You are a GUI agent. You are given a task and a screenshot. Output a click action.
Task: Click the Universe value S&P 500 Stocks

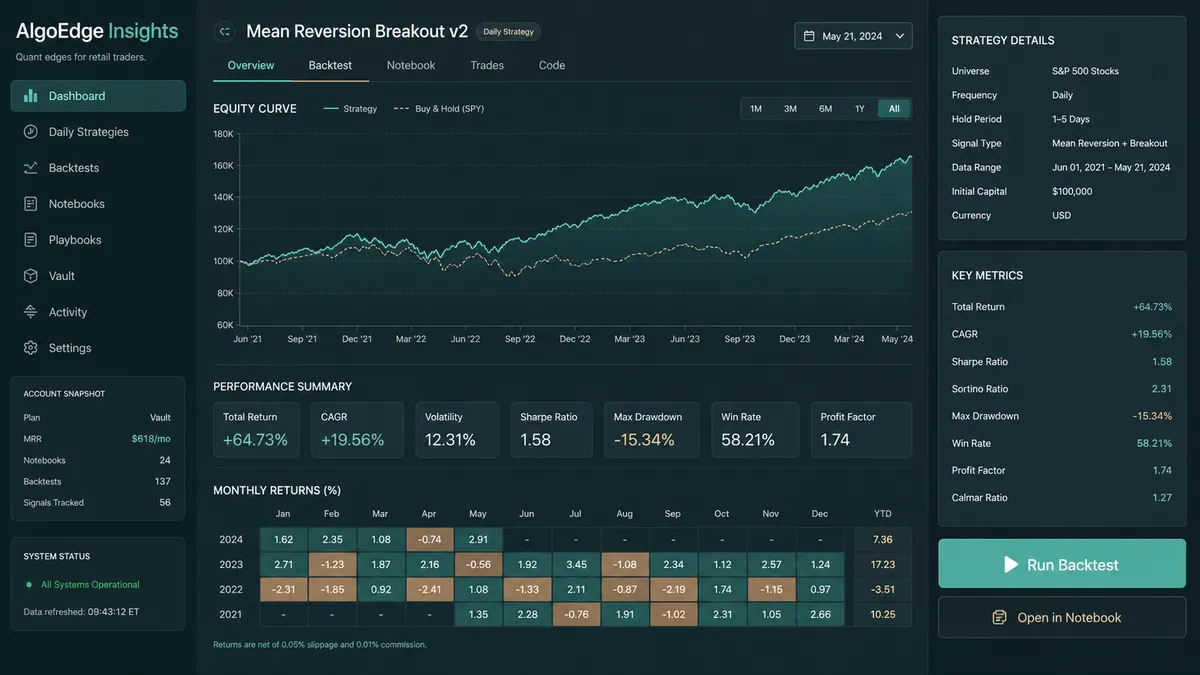click(1085, 71)
